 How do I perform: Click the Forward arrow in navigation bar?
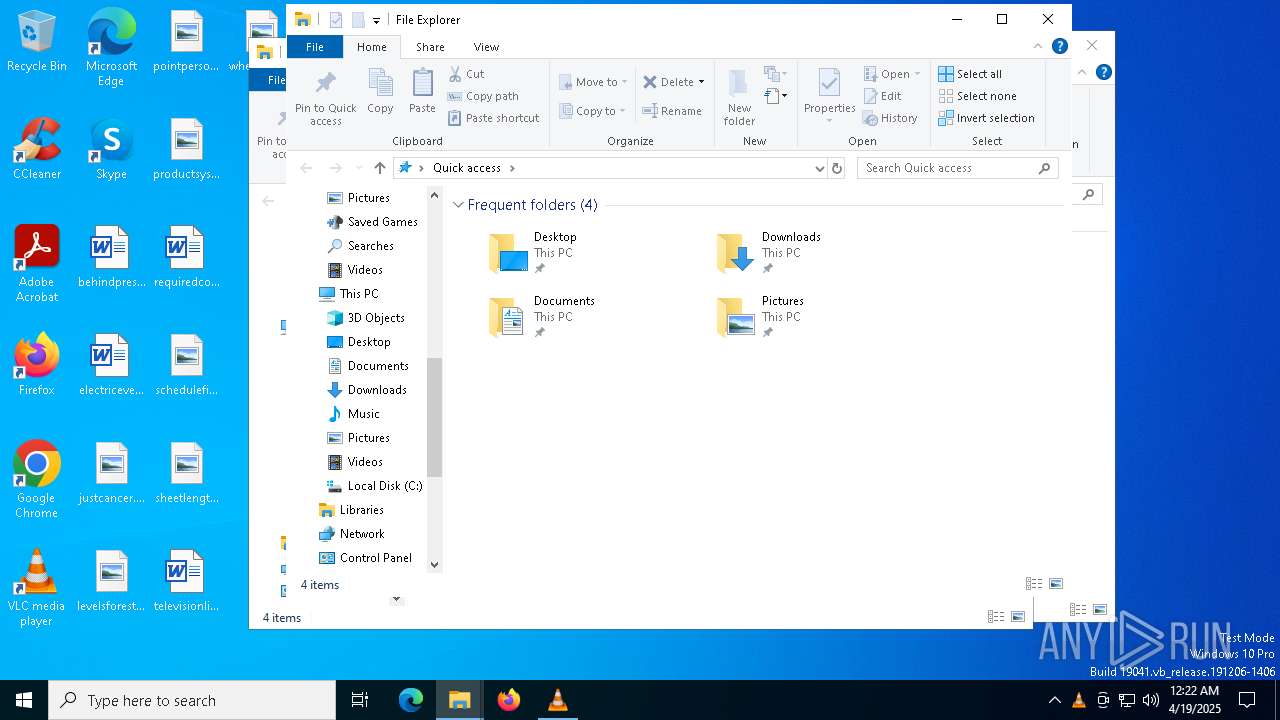[x=336, y=168]
